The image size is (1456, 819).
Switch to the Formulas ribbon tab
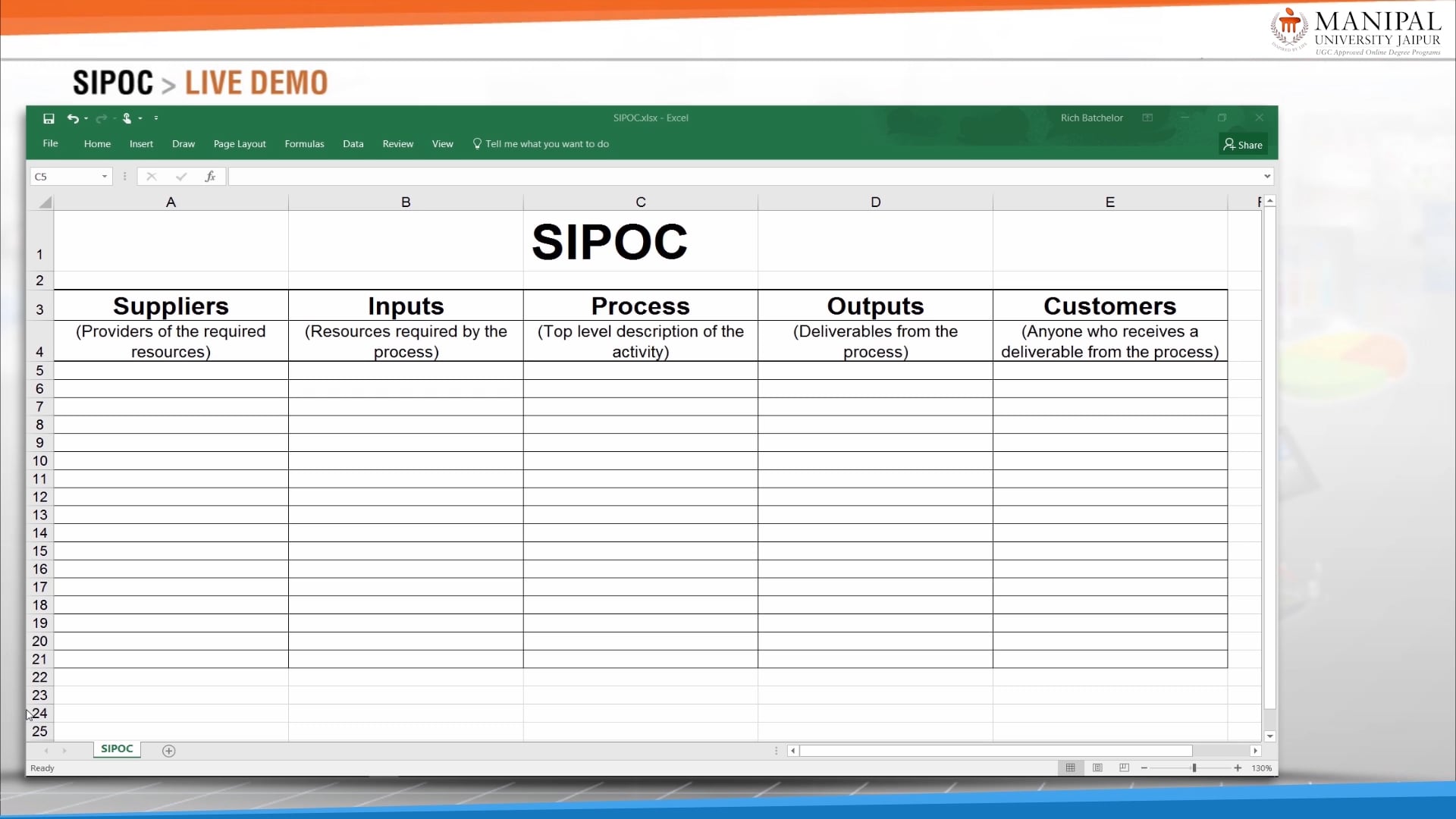pos(304,143)
